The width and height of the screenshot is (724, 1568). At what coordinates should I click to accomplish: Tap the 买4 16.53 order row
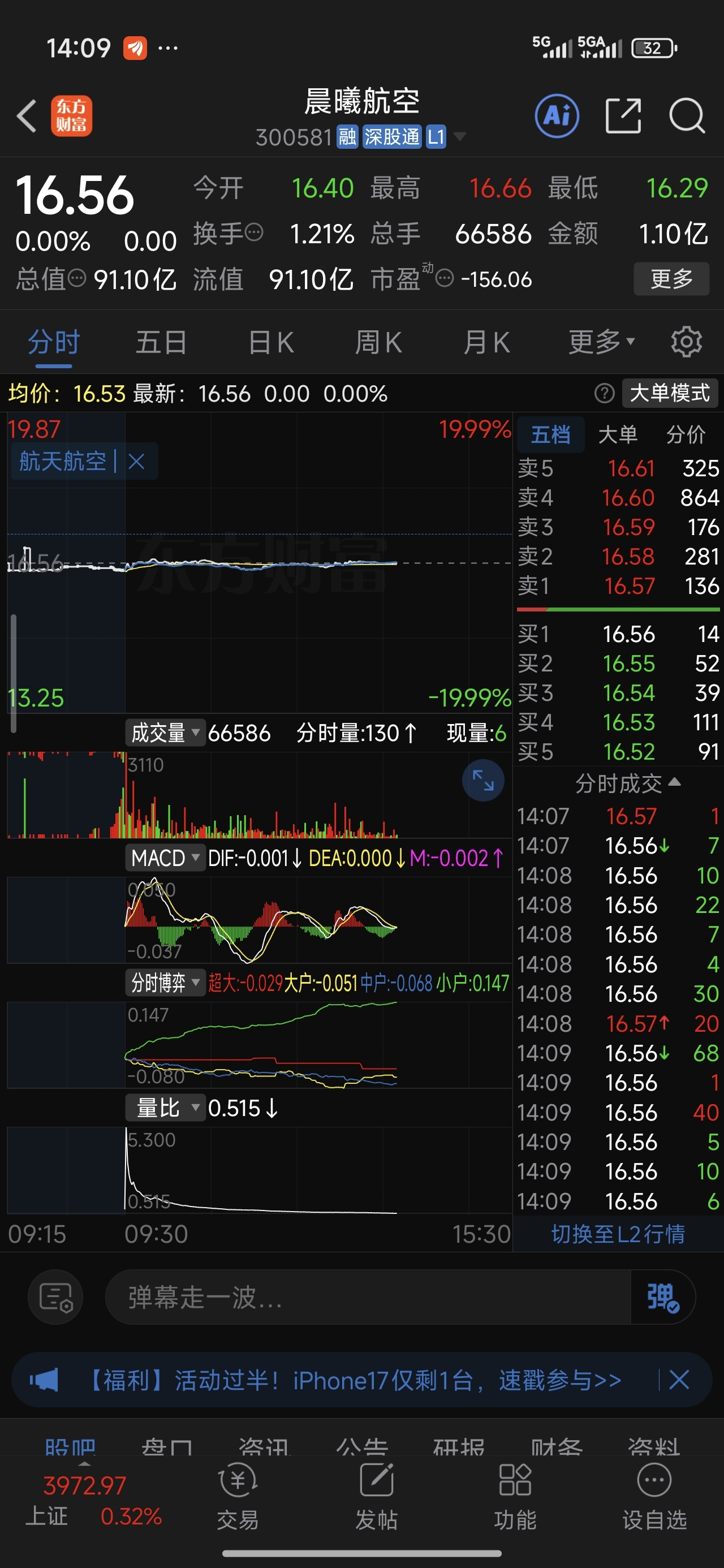tap(618, 722)
